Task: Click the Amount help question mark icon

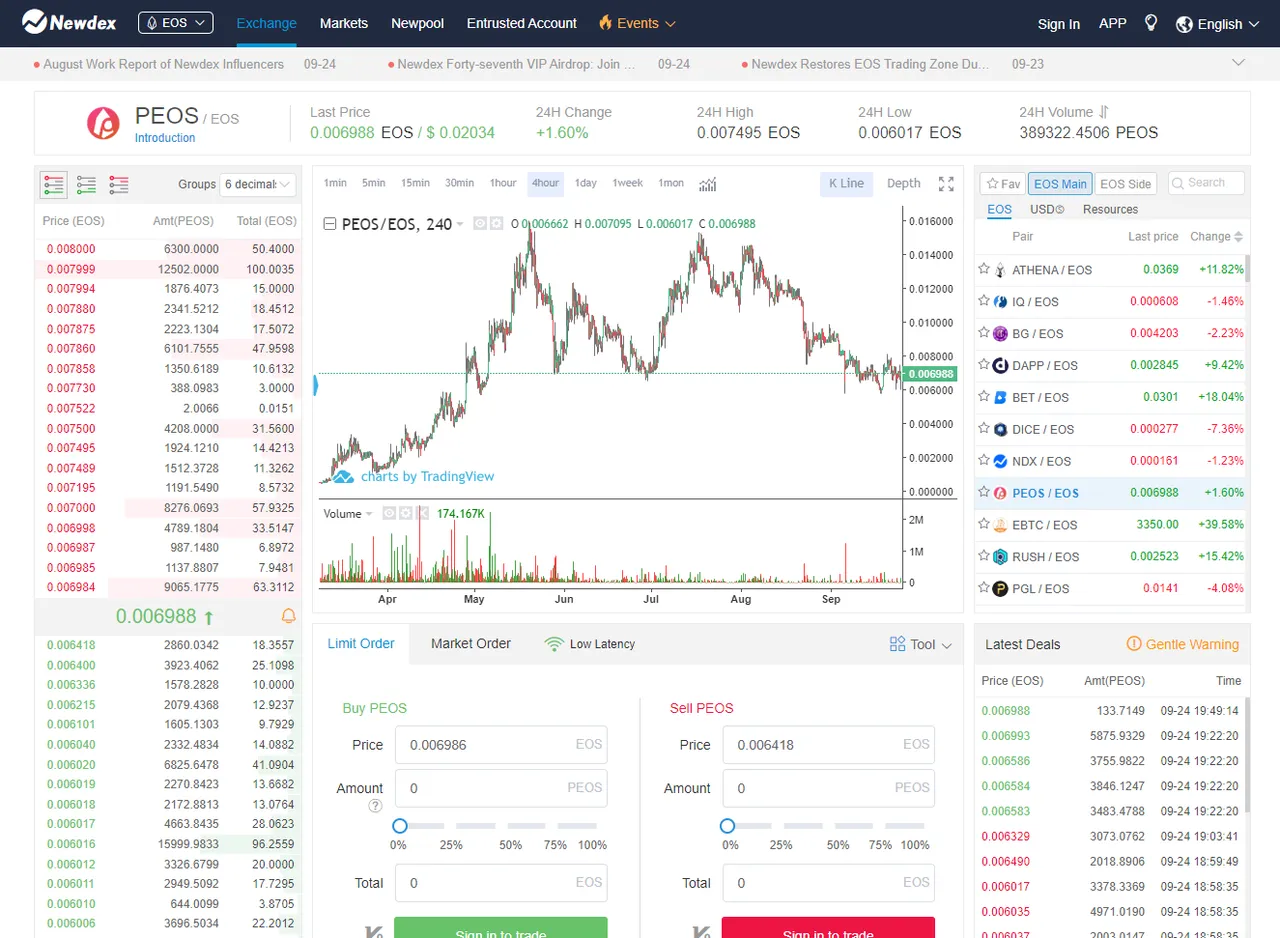Action: 375,806
